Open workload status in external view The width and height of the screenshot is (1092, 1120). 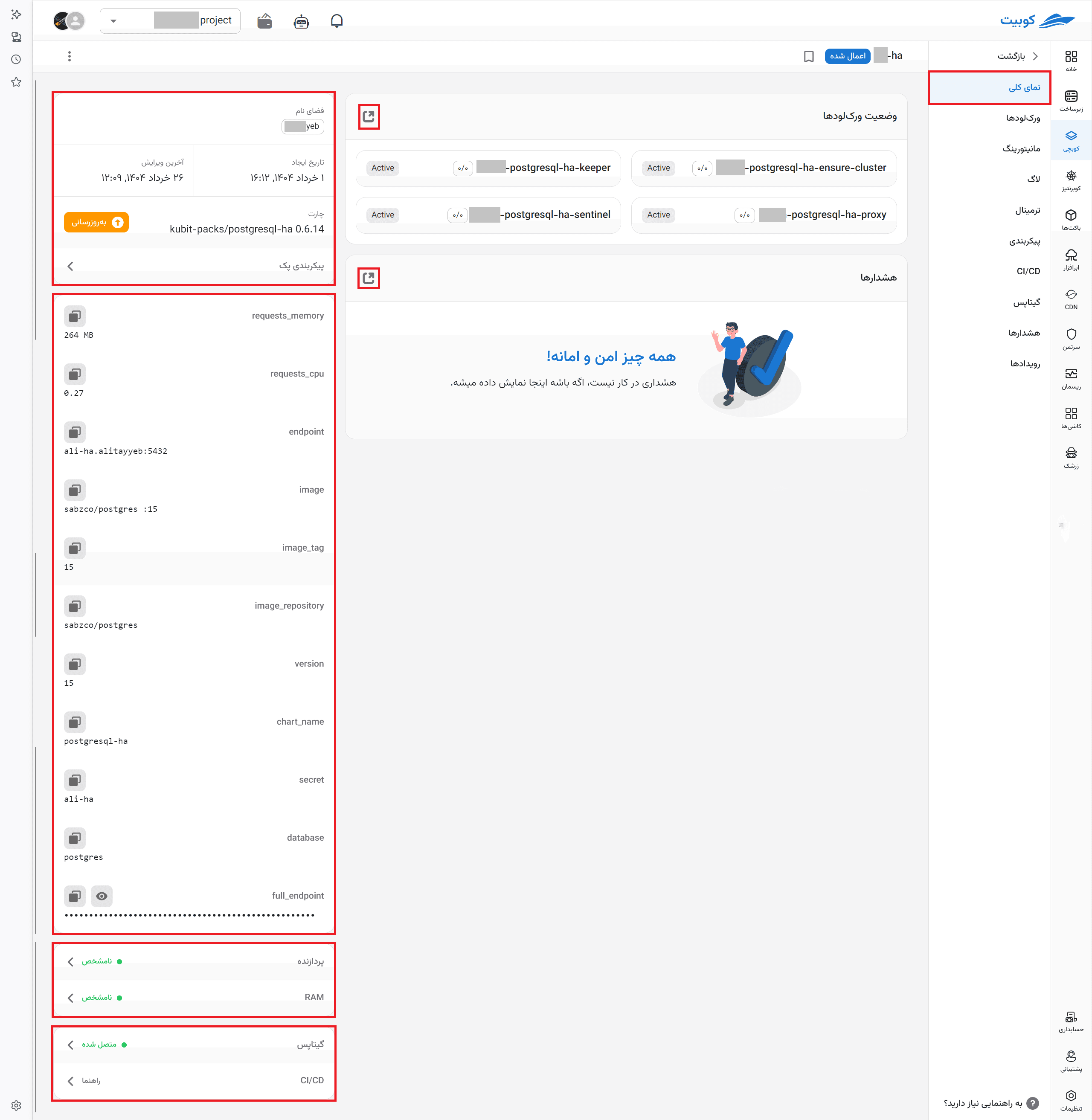coord(369,116)
